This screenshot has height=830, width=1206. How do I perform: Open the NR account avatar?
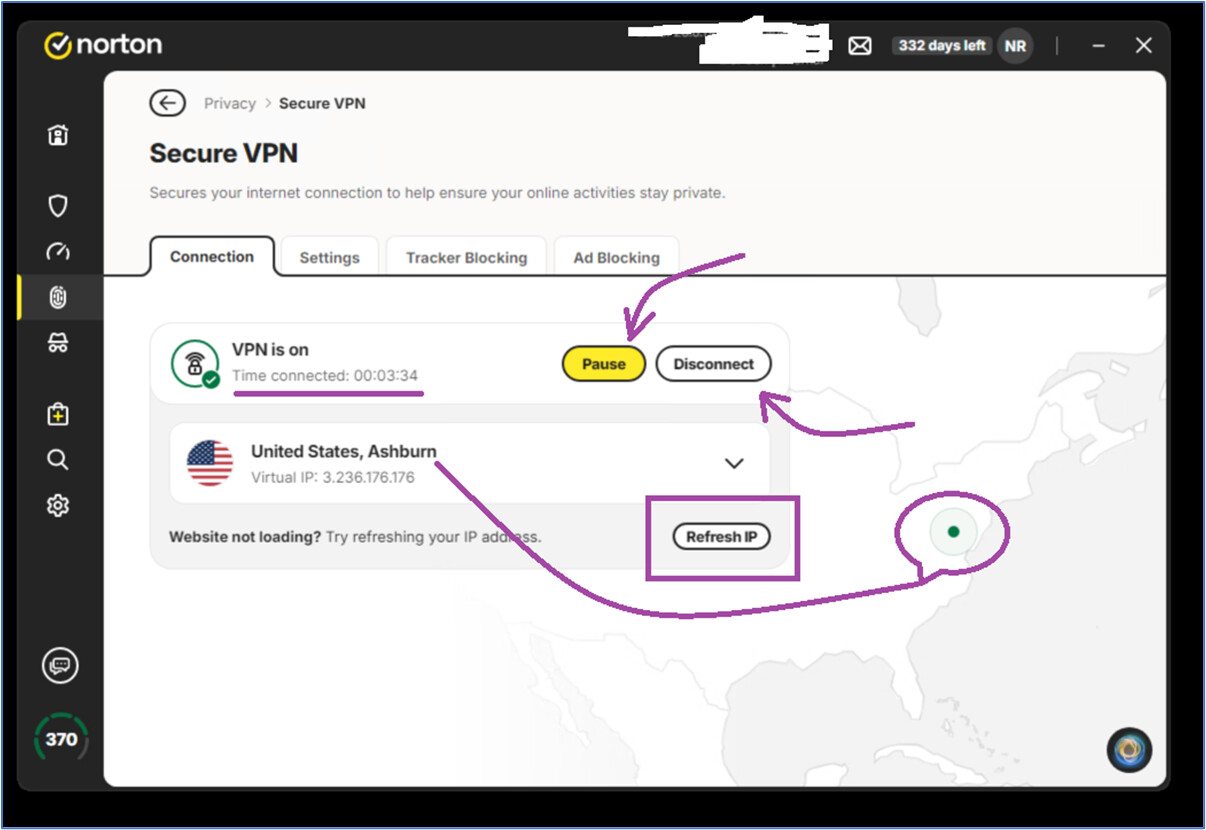click(x=1015, y=46)
